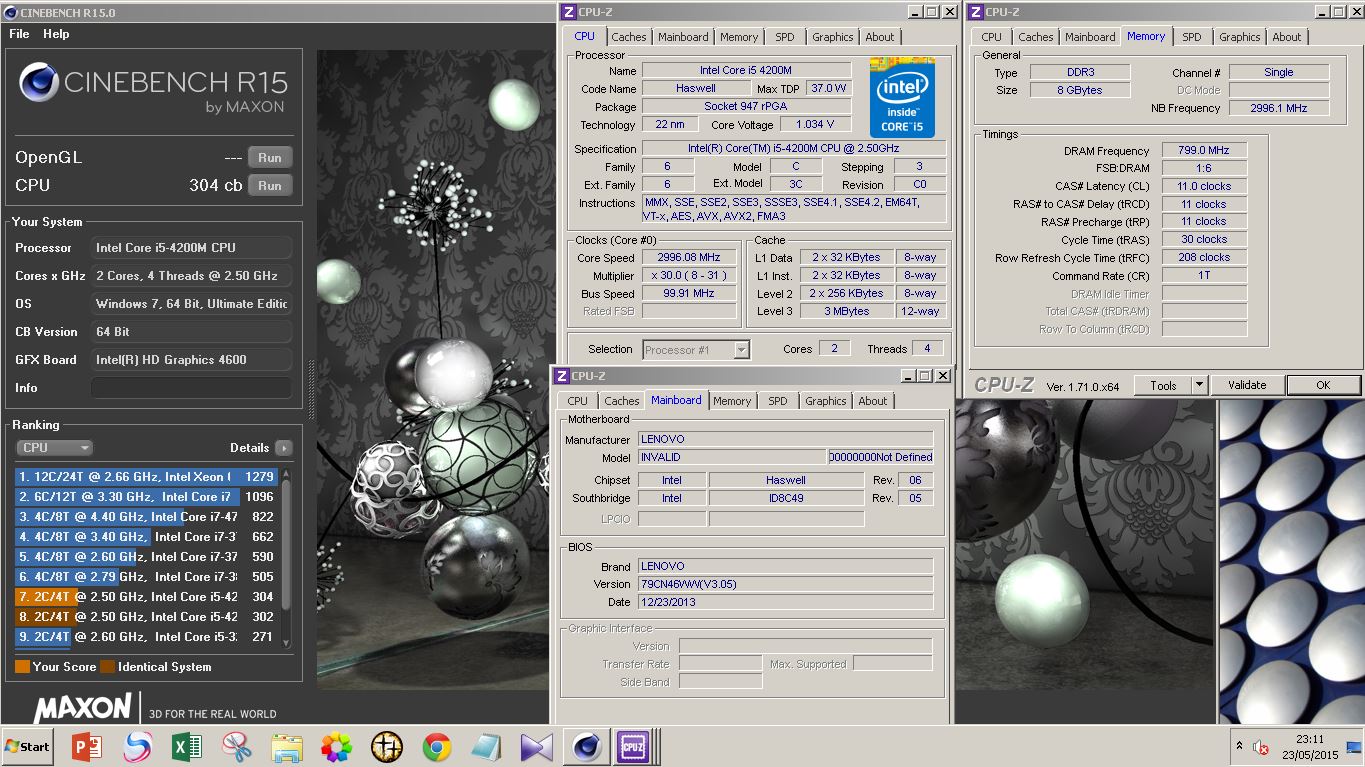This screenshot has width=1365, height=767.
Task: Open CPU tab in Mainboard CPU-Z window
Action: click(578, 401)
